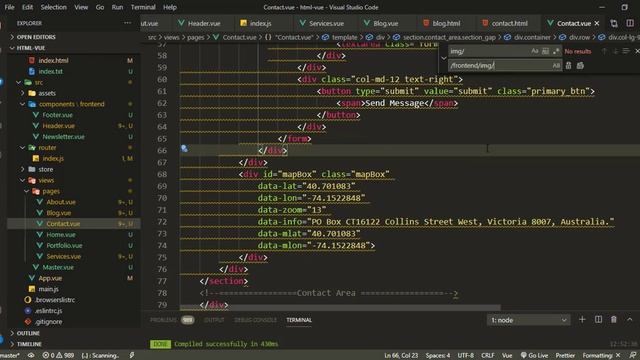Toggle Match Case in find box
Image resolution: width=640 pixels, height=360 pixels.
[x=535, y=51]
